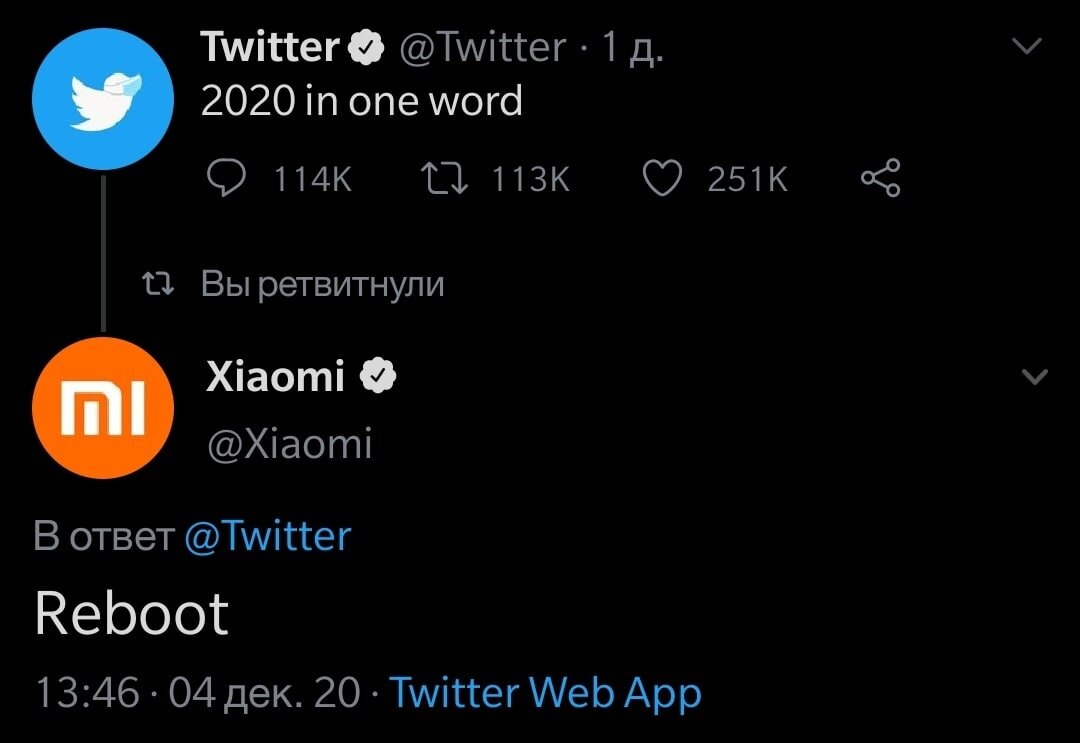Click the @Twitter handle next to the name
This screenshot has height=743, width=1080.
point(479,45)
